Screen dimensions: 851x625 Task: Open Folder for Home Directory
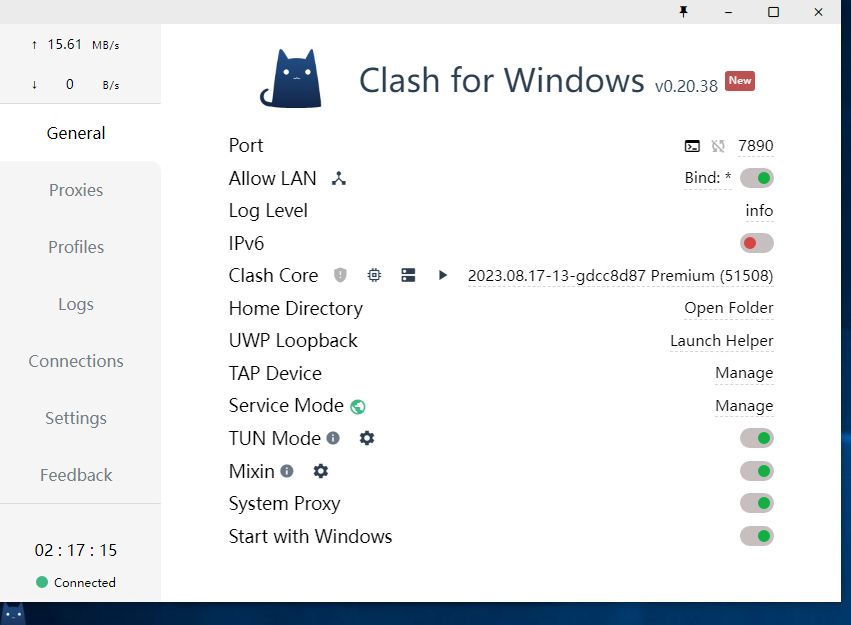(728, 308)
